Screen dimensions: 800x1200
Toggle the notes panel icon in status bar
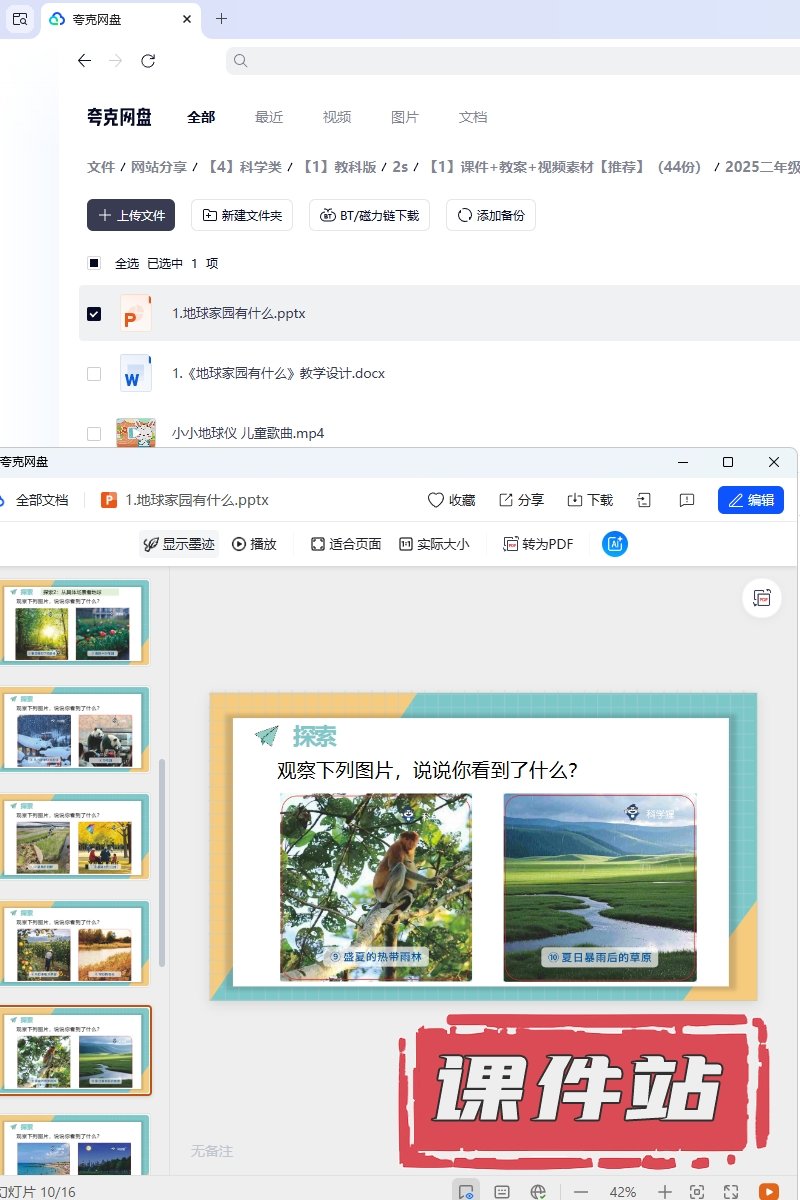point(502,1192)
